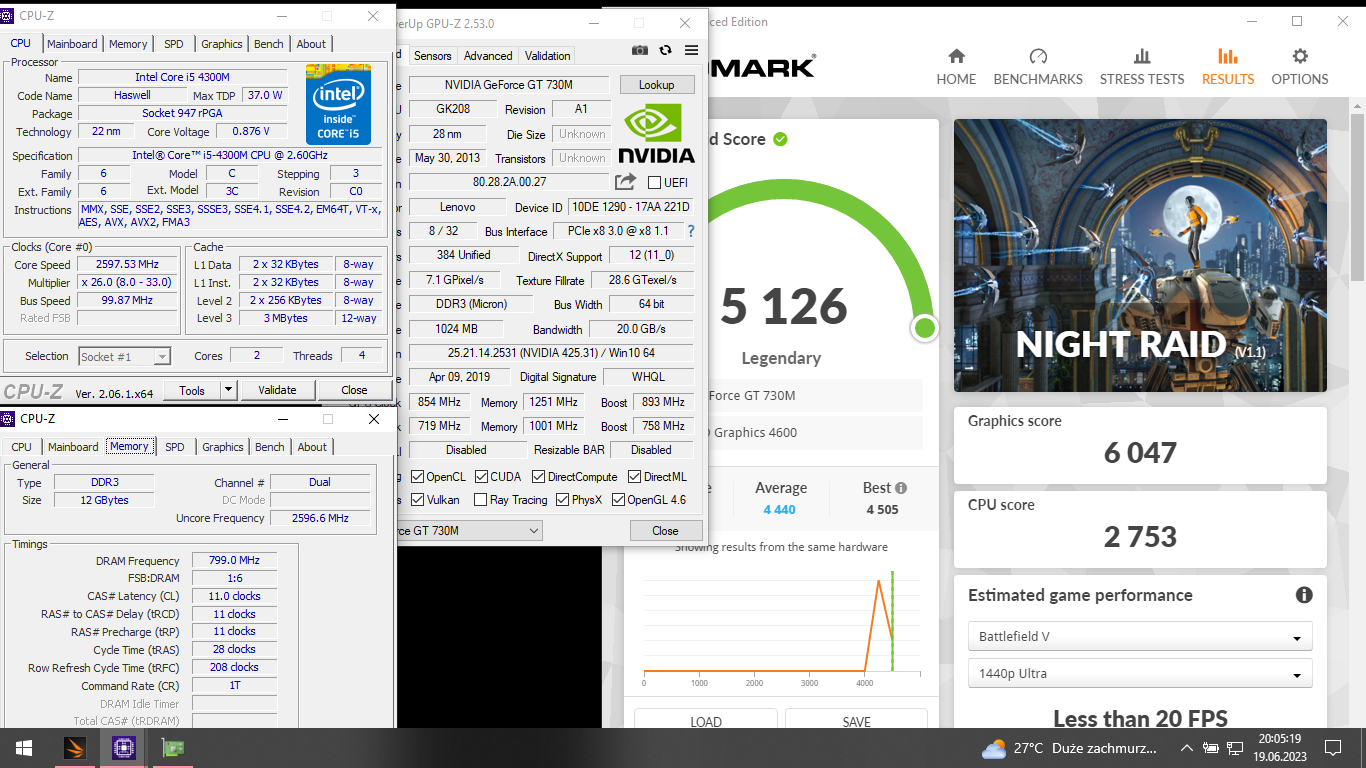The image size is (1366, 768).
Task: Click Night Raid benchmark thumbnail
Action: point(1140,256)
